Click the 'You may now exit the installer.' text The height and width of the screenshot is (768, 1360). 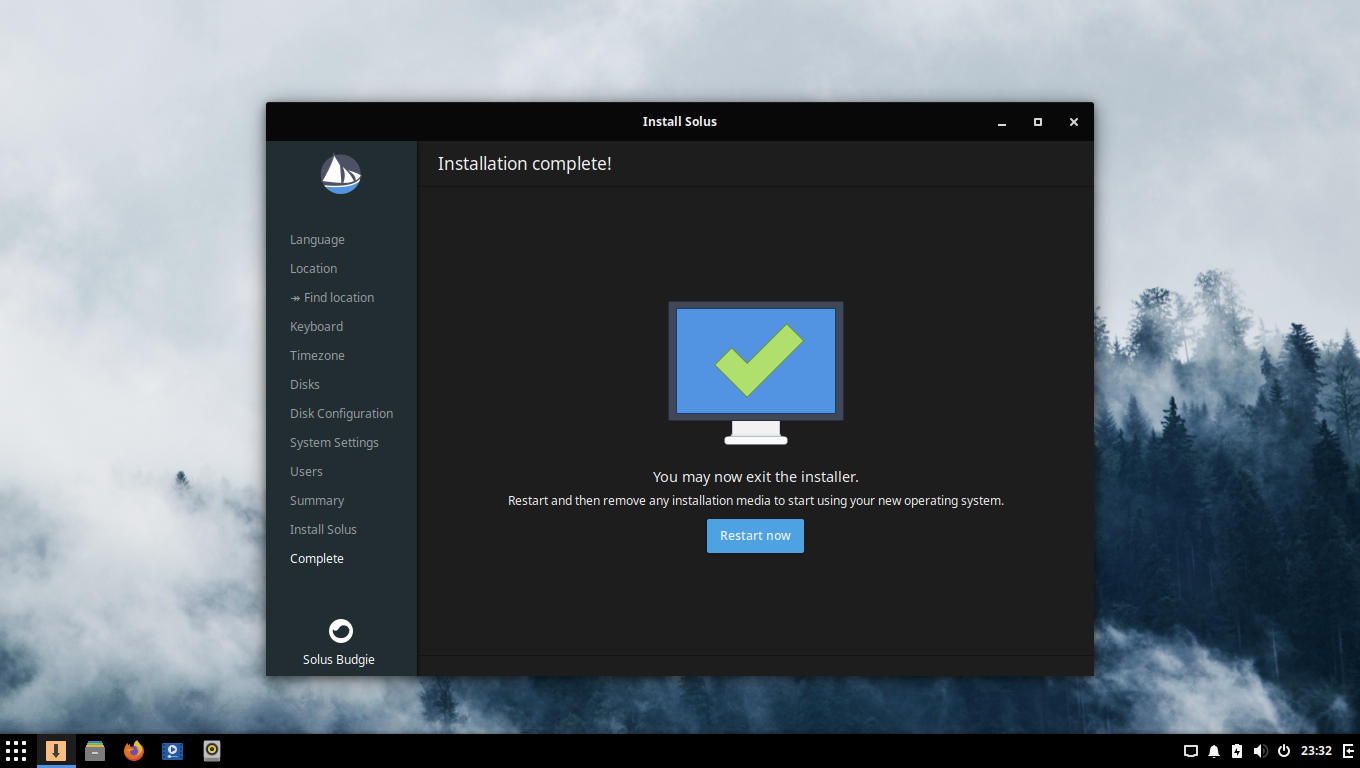pyautogui.click(x=756, y=477)
